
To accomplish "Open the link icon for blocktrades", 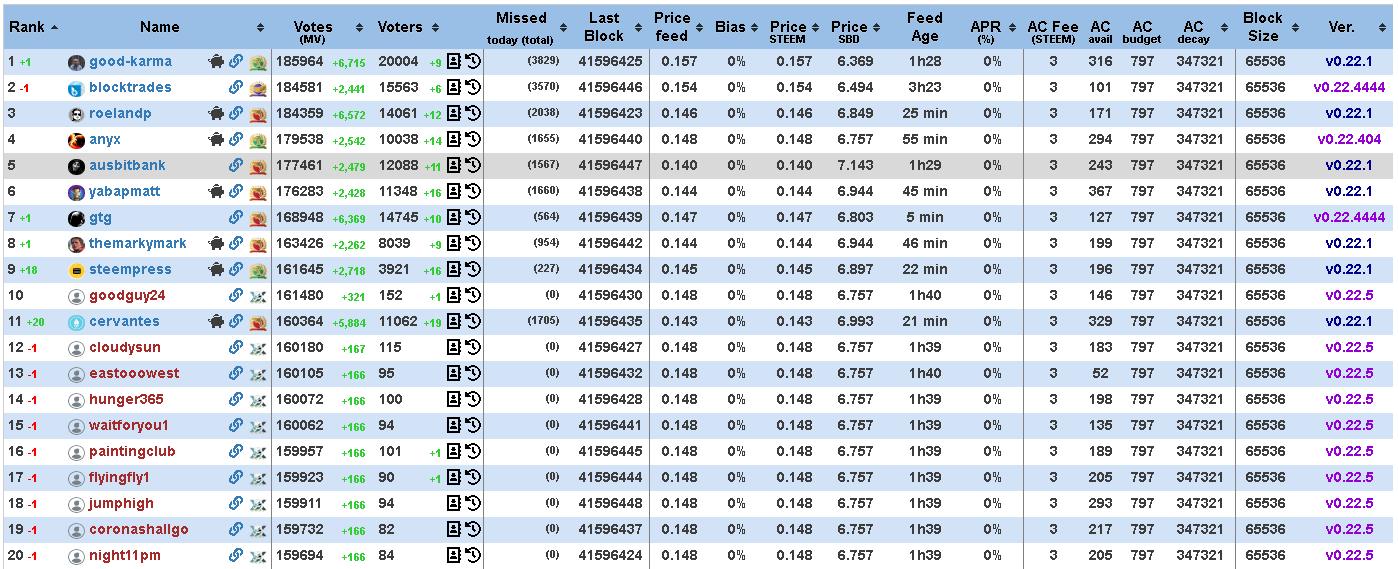I will pyautogui.click(x=236, y=87).
